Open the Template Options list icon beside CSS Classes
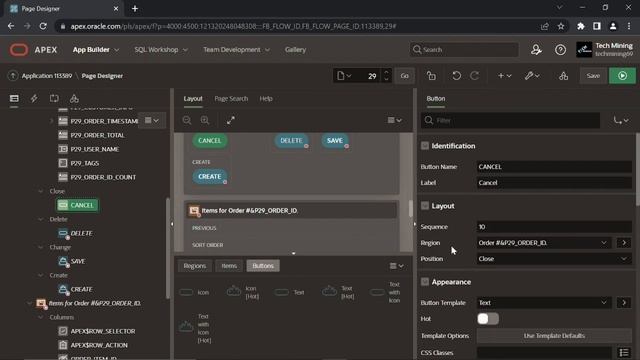The image size is (640, 360). [x=623, y=352]
